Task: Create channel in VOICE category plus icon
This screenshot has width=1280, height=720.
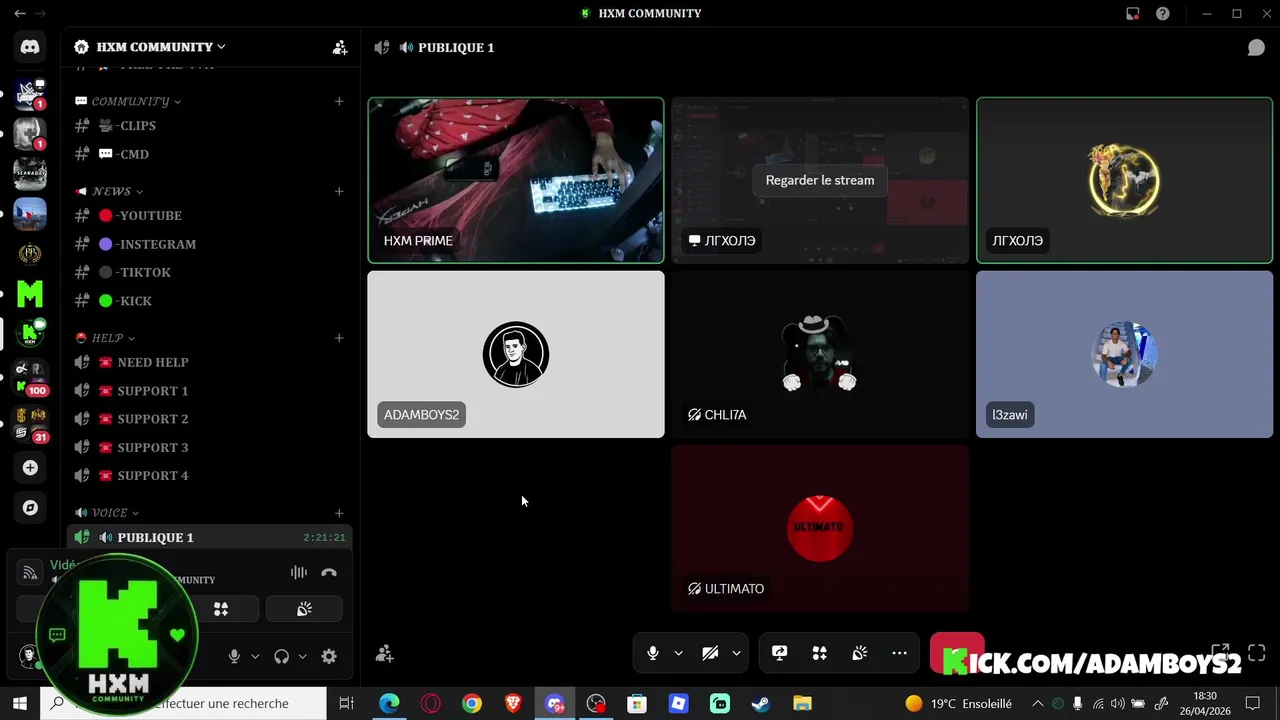Action: coord(339,513)
